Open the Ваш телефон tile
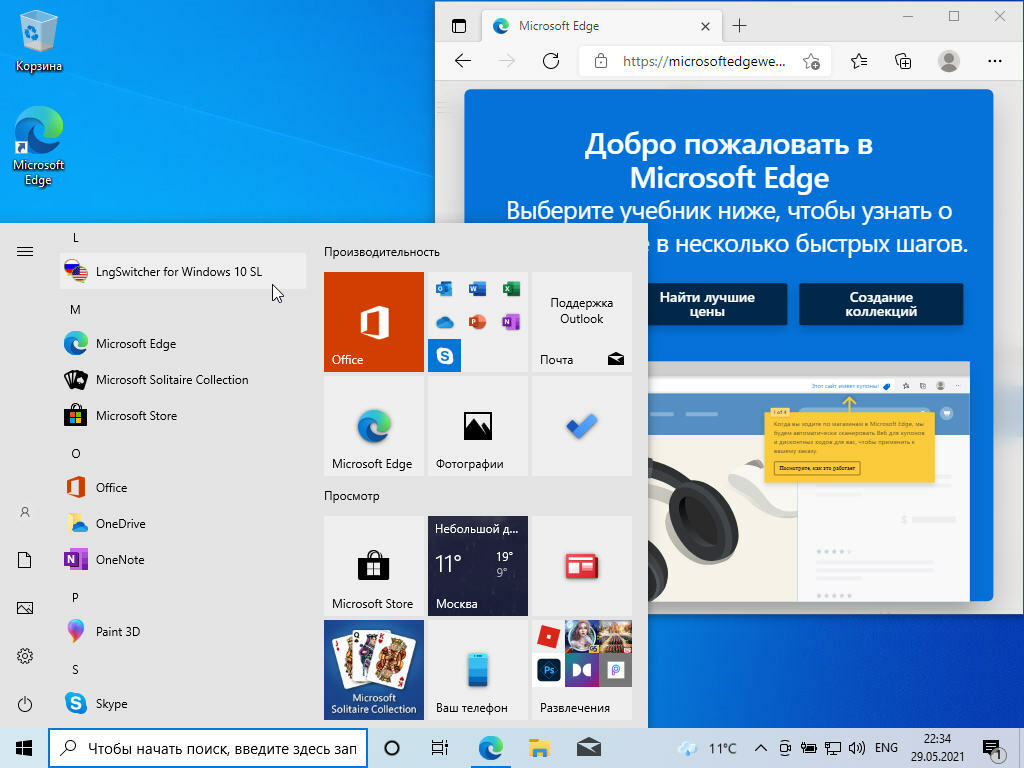The image size is (1024, 768). (477, 670)
